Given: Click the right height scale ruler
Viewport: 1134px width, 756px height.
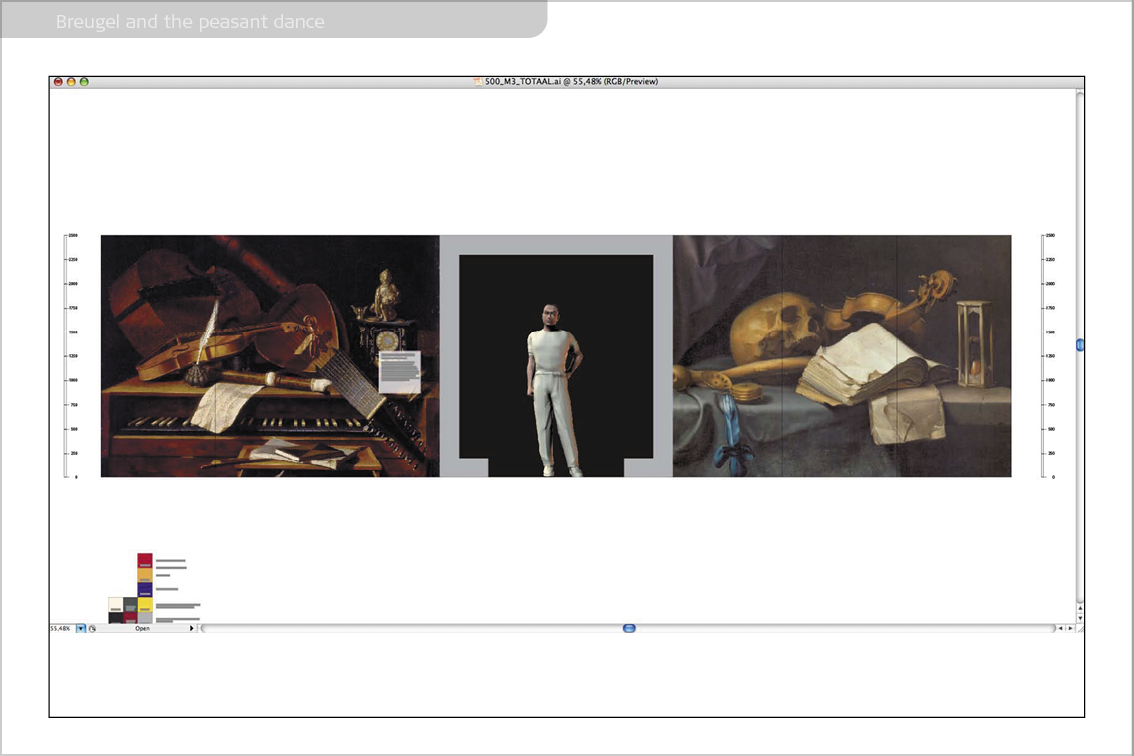Looking at the screenshot, I should pyautogui.click(x=1048, y=356).
